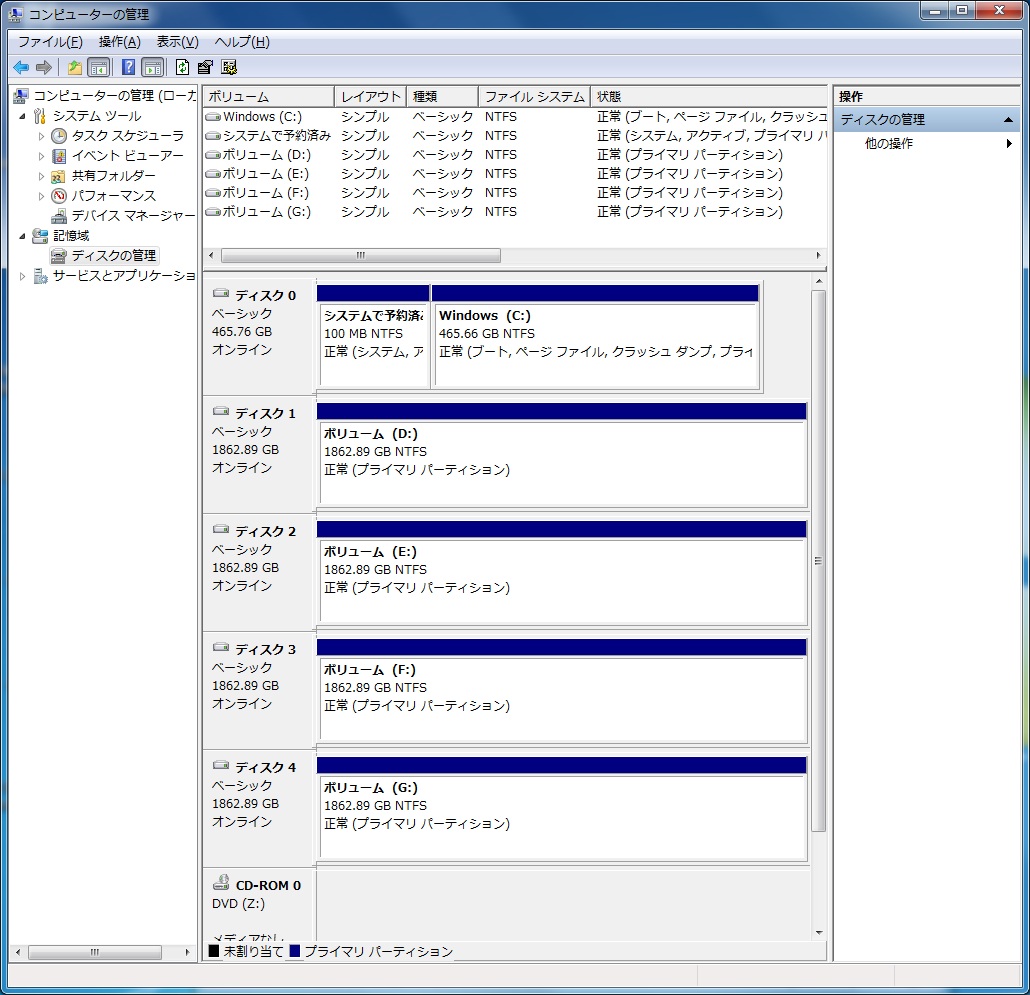Open the ファイル(F) menu
Image resolution: width=1030 pixels, height=995 pixels.
(50, 42)
